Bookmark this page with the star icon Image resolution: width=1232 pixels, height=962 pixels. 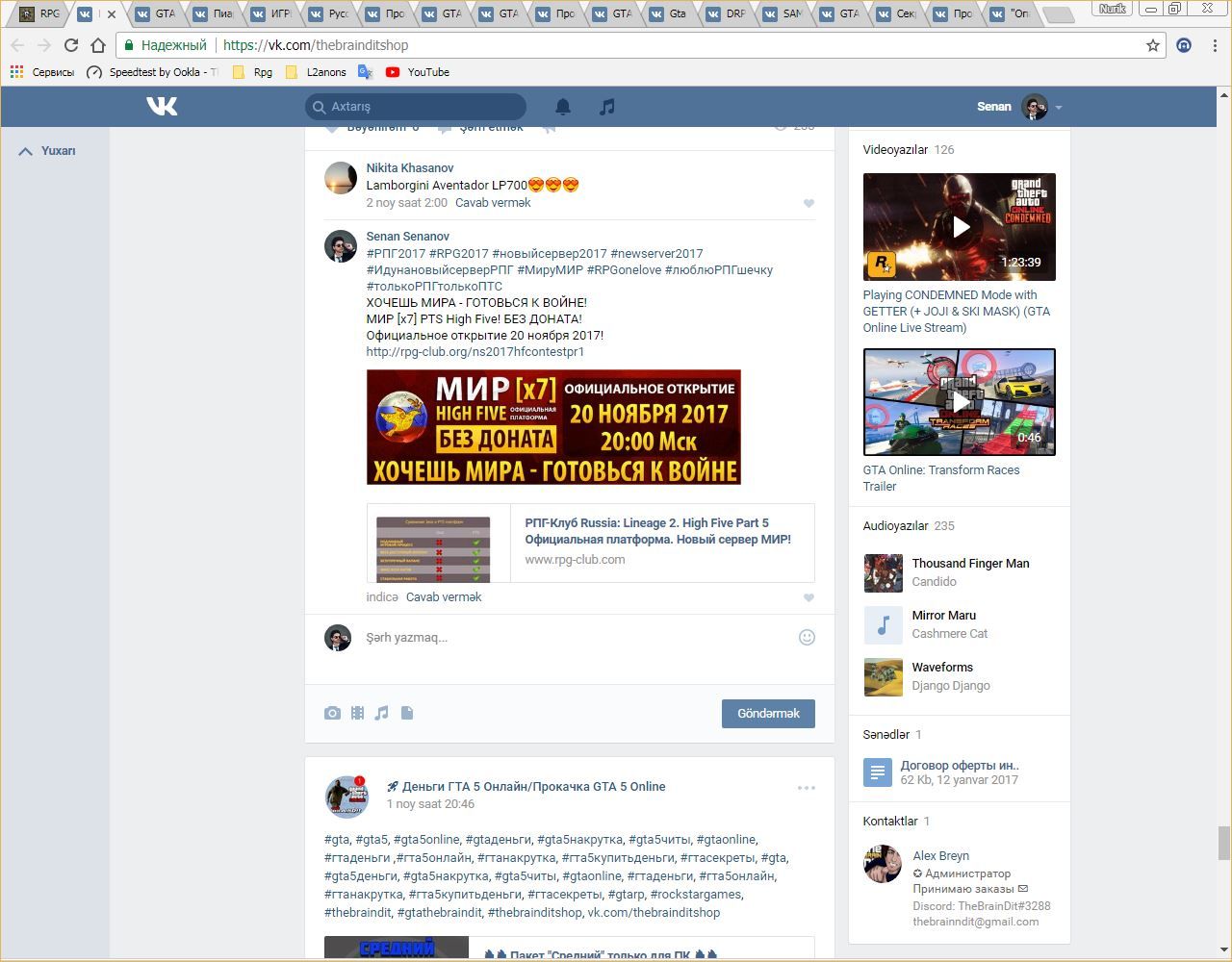click(x=1152, y=45)
